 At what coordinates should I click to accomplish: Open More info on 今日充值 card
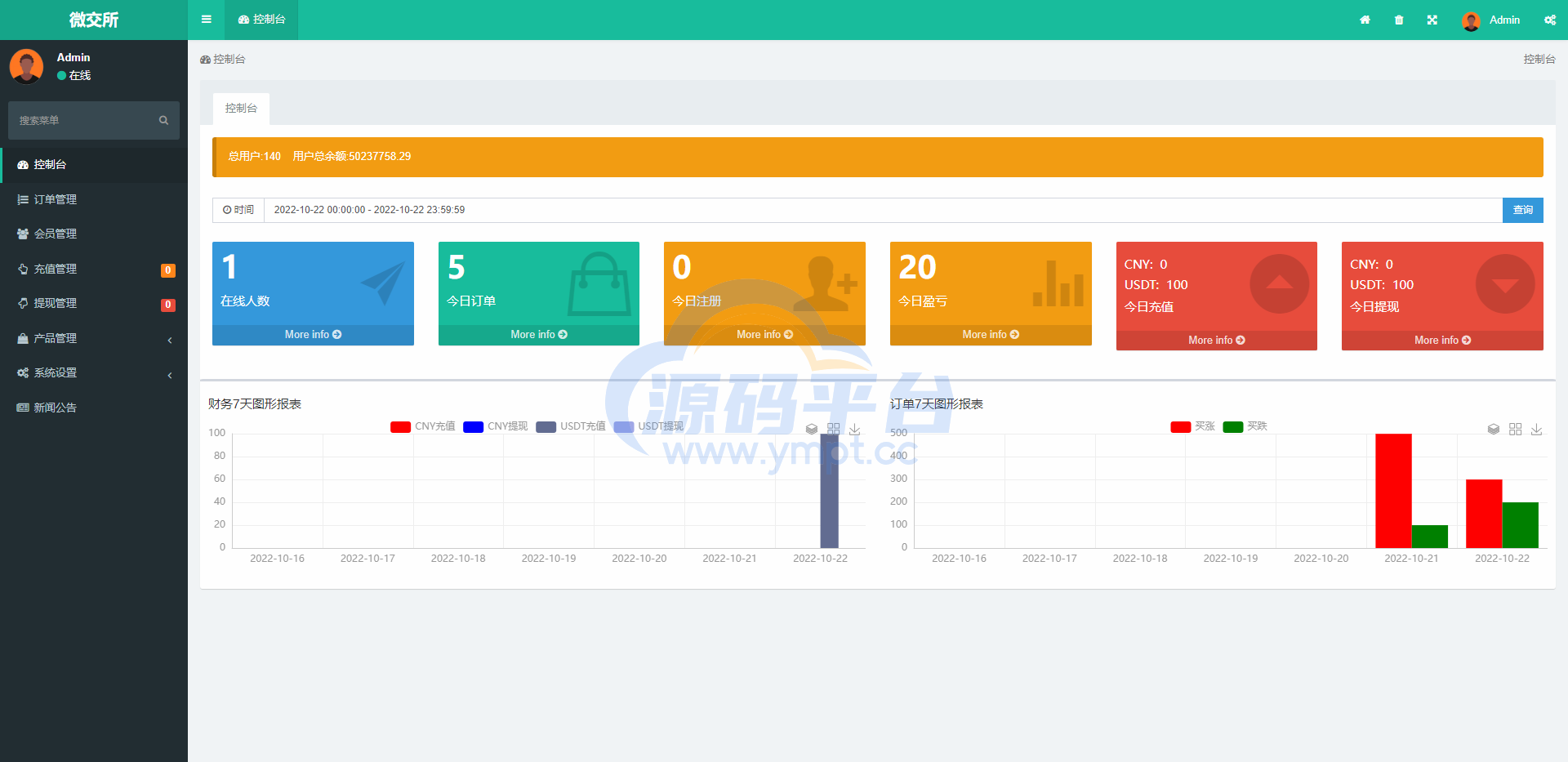coord(1217,341)
